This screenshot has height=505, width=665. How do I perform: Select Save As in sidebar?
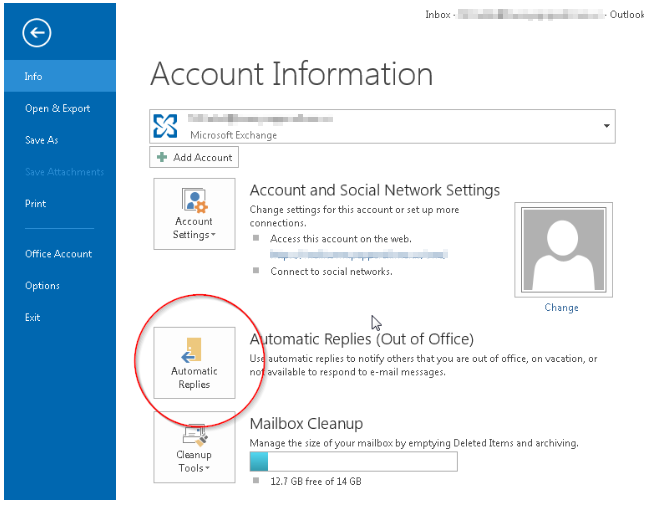pos(42,140)
